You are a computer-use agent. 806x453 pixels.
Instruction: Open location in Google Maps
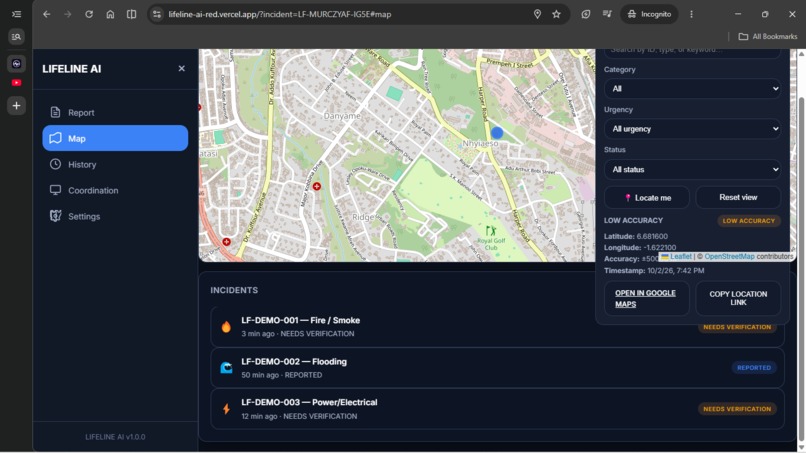pyautogui.click(x=647, y=298)
